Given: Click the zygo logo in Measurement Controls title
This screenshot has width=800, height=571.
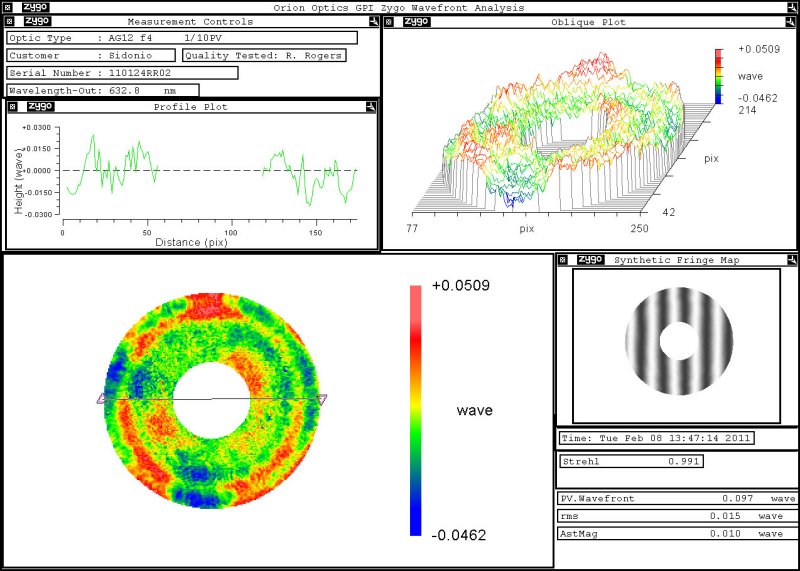Looking at the screenshot, I should pos(38,21).
